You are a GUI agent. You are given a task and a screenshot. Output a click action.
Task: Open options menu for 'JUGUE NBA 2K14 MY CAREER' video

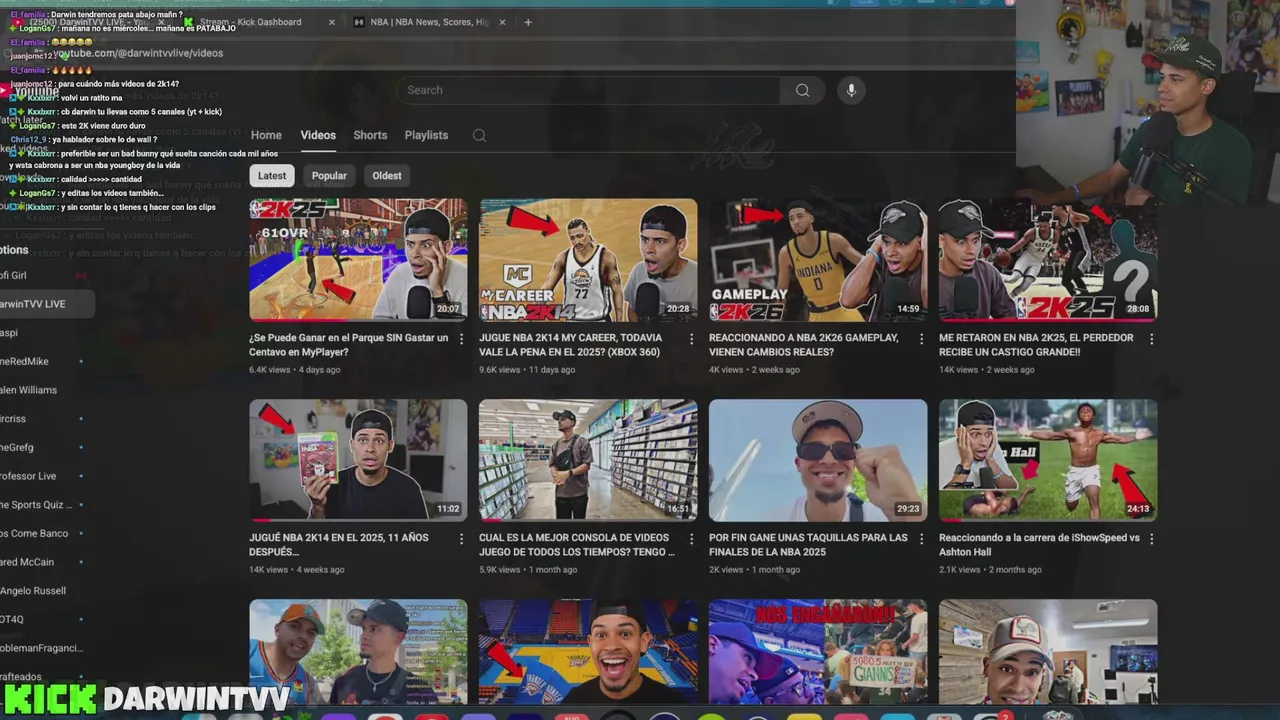(691, 339)
